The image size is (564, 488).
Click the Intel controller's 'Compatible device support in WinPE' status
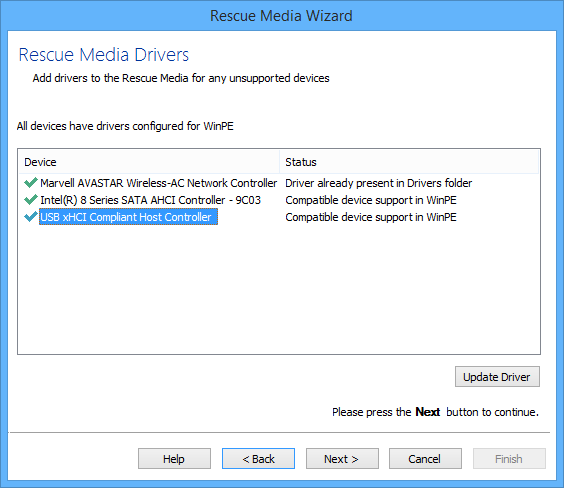(371, 200)
